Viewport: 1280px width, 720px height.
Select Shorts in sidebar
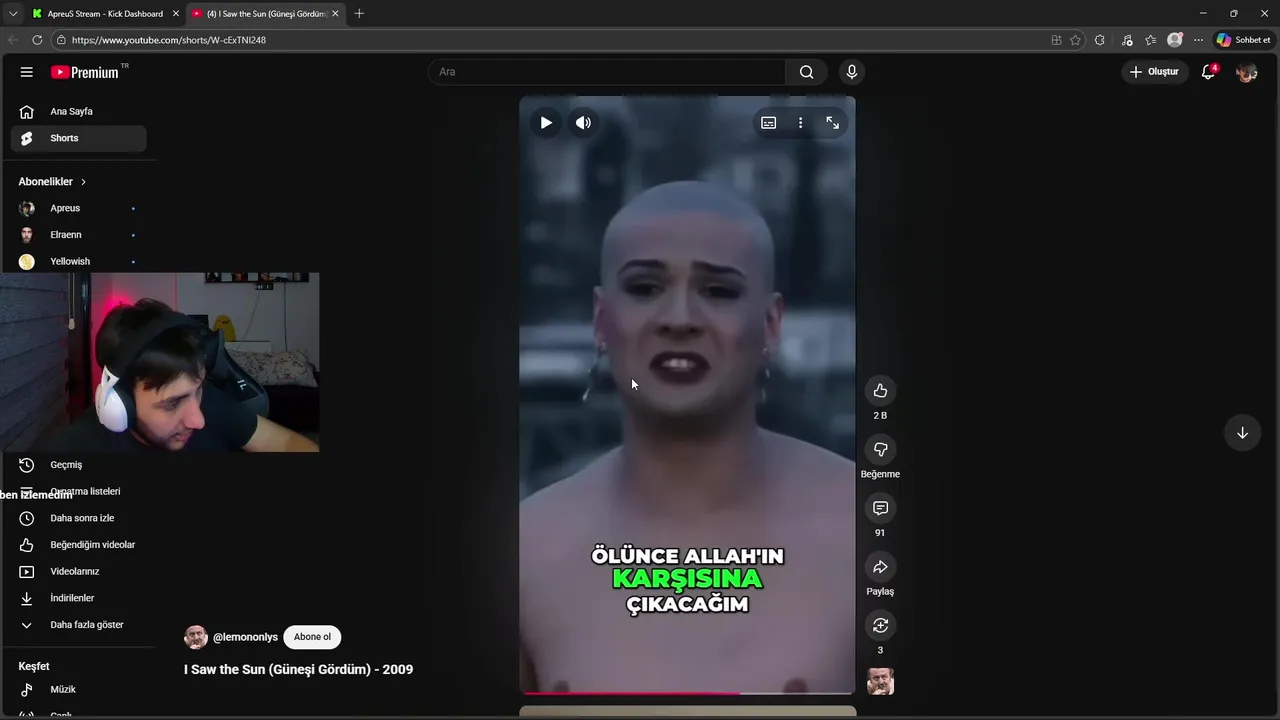click(x=78, y=138)
